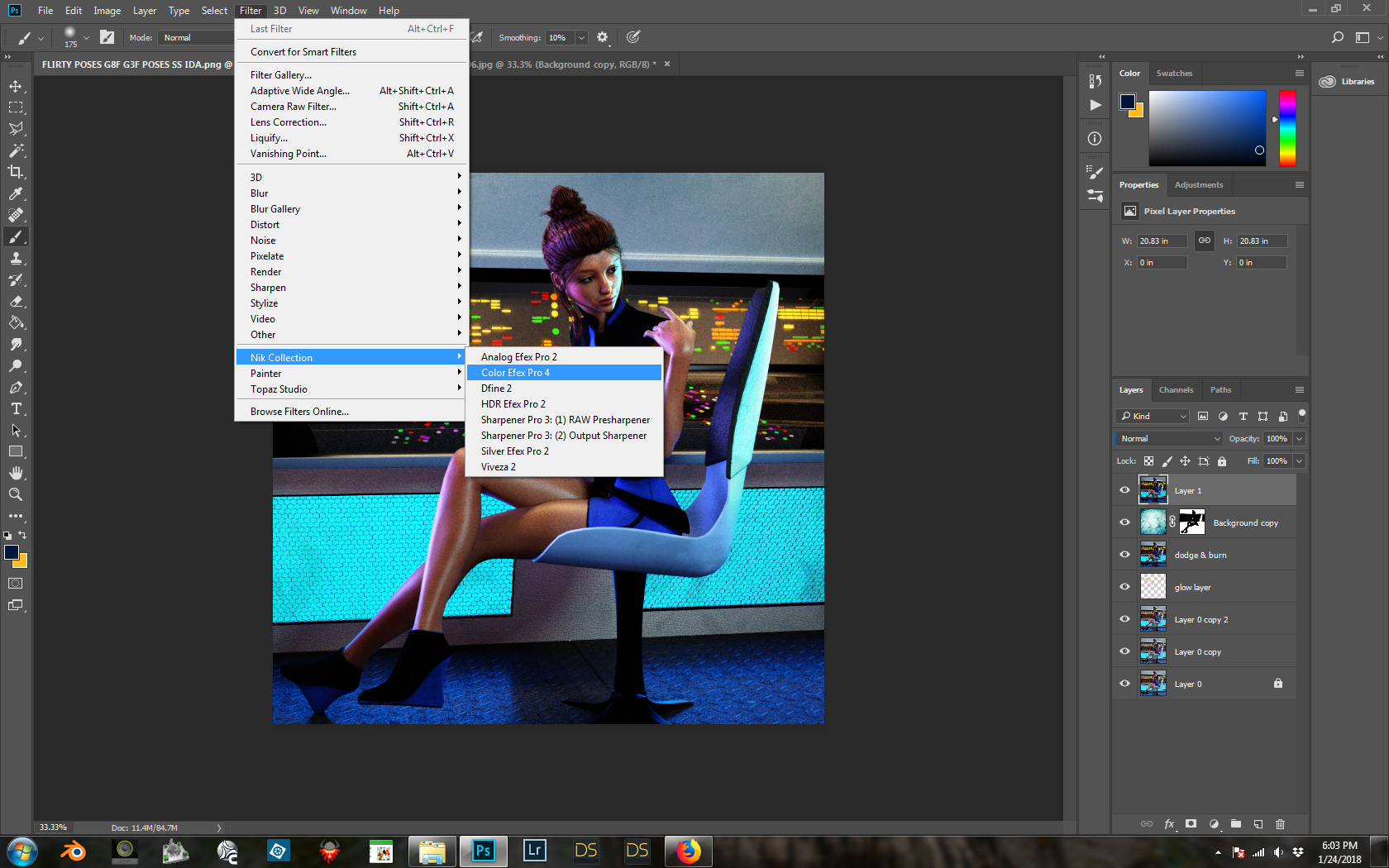
Task: Select the Hand tool
Action: click(16, 473)
